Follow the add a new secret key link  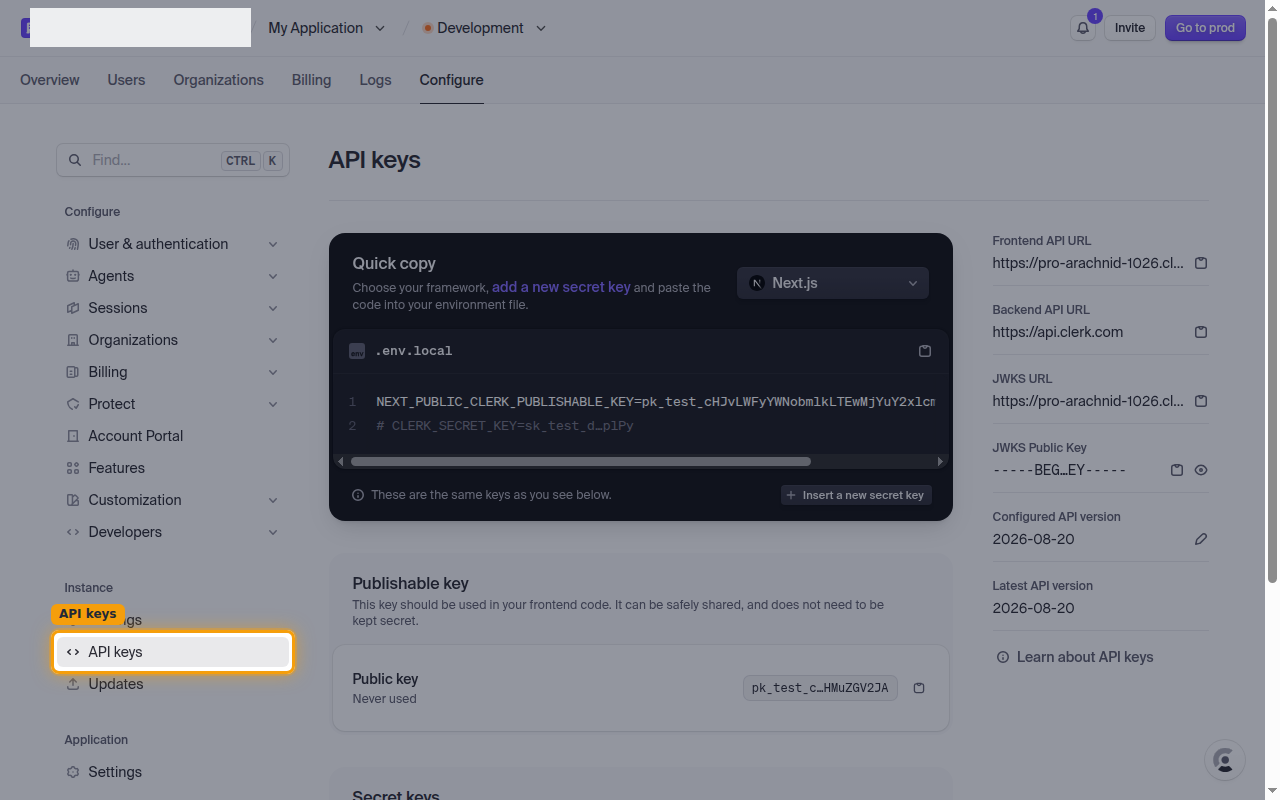561,287
